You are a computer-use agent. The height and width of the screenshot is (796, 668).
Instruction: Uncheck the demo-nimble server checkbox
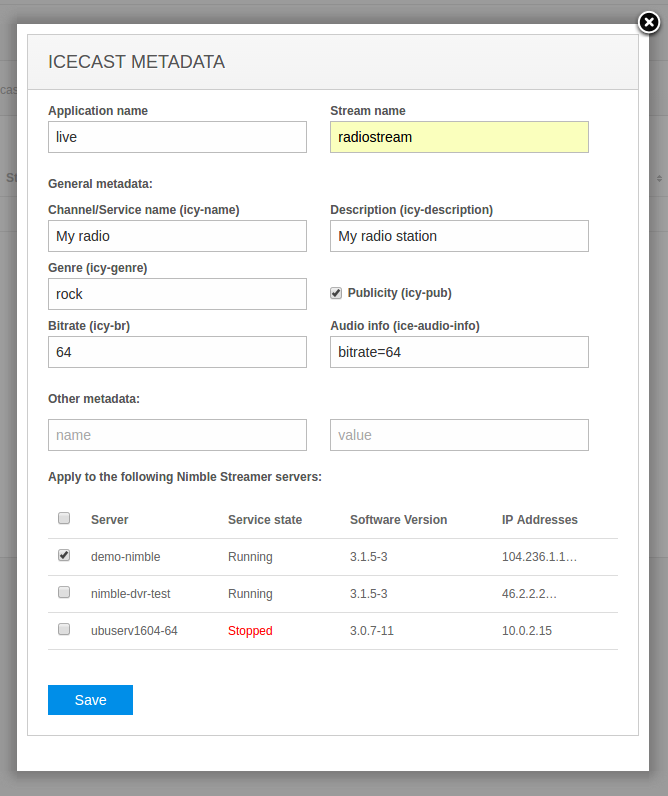click(x=64, y=555)
